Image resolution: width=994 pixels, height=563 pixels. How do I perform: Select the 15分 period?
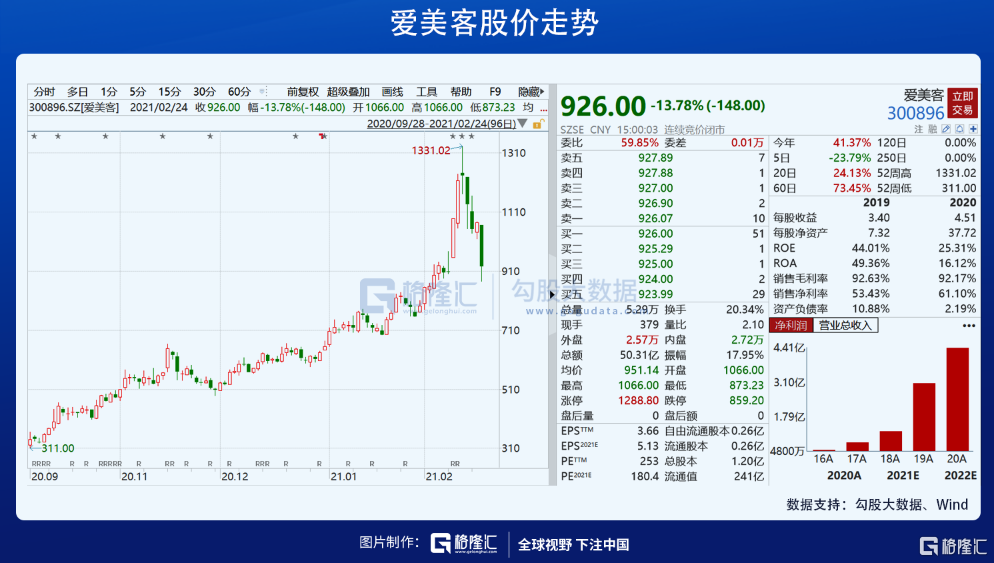[x=169, y=92]
